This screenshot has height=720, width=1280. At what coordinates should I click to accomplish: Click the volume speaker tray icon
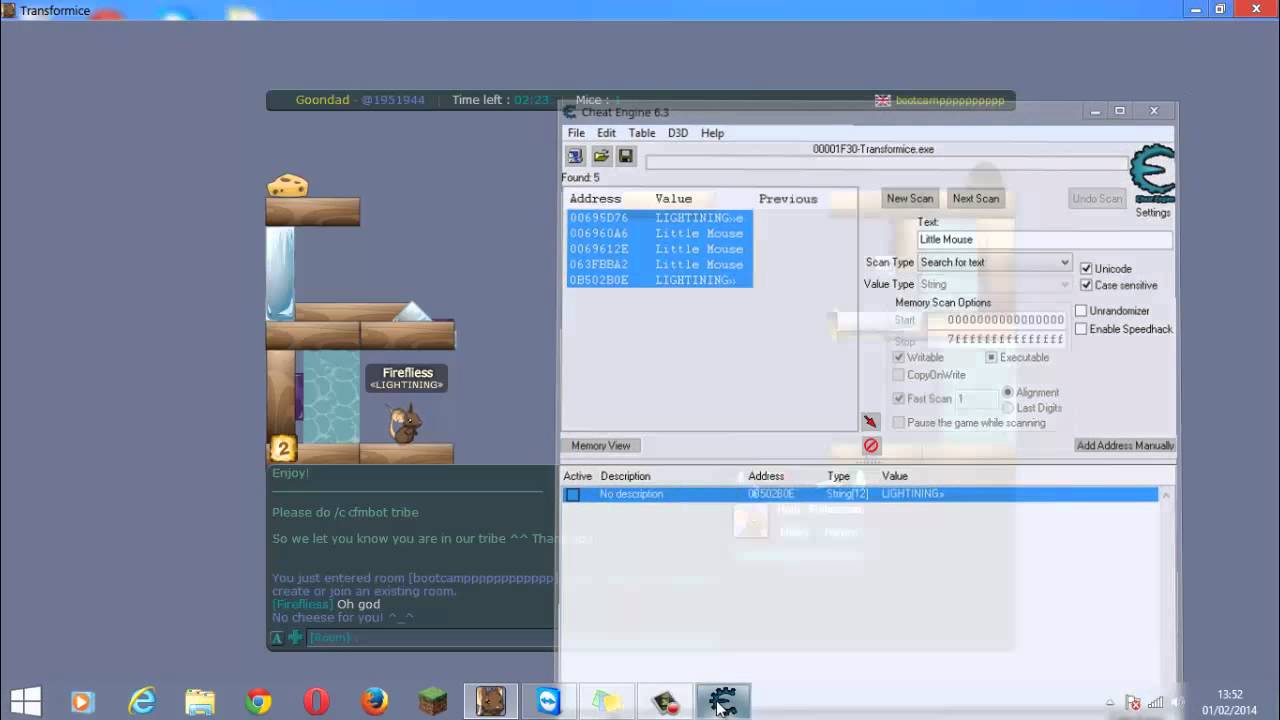(x=1179, y=703)
